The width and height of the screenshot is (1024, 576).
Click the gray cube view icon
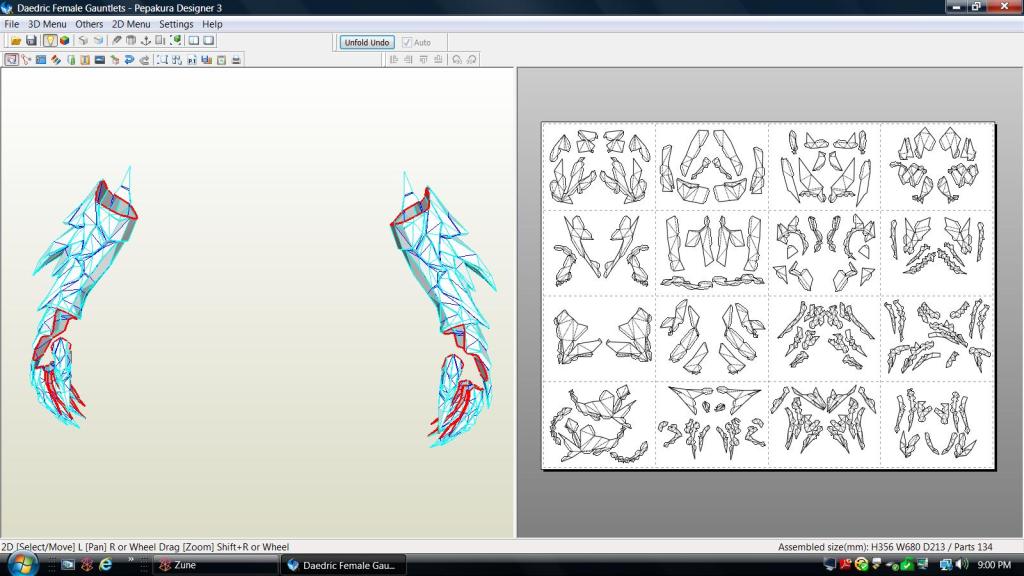[83, 40]
